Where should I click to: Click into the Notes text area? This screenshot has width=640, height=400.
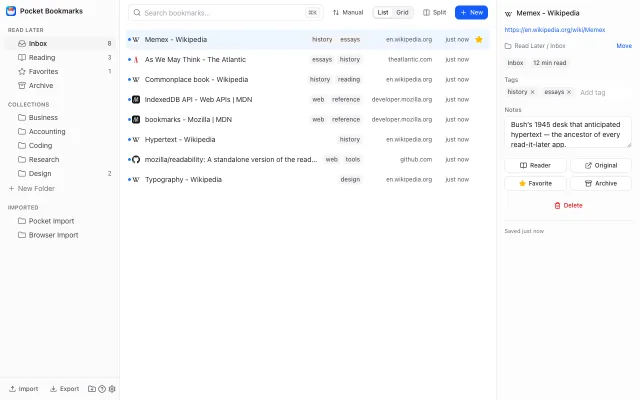pyautogui.click(x=568, y=133)
